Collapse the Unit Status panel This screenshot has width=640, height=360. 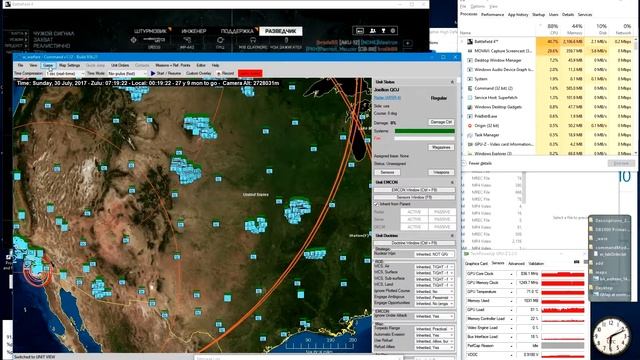tap(452, 82)
